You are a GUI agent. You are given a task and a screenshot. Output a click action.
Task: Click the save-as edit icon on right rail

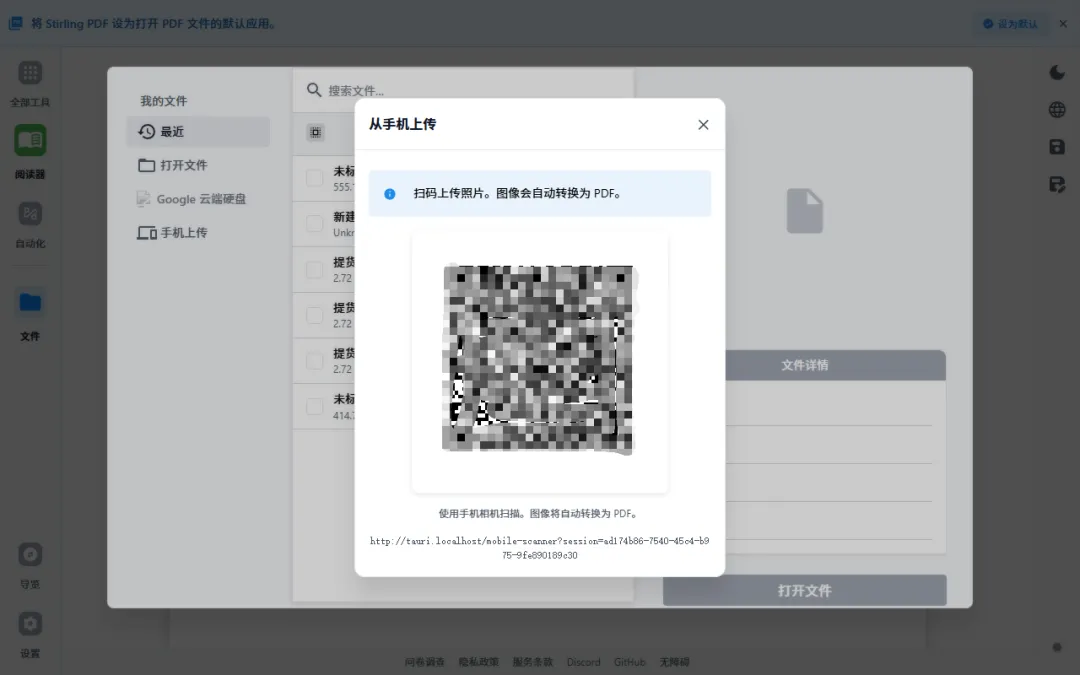pos(1057,184)
